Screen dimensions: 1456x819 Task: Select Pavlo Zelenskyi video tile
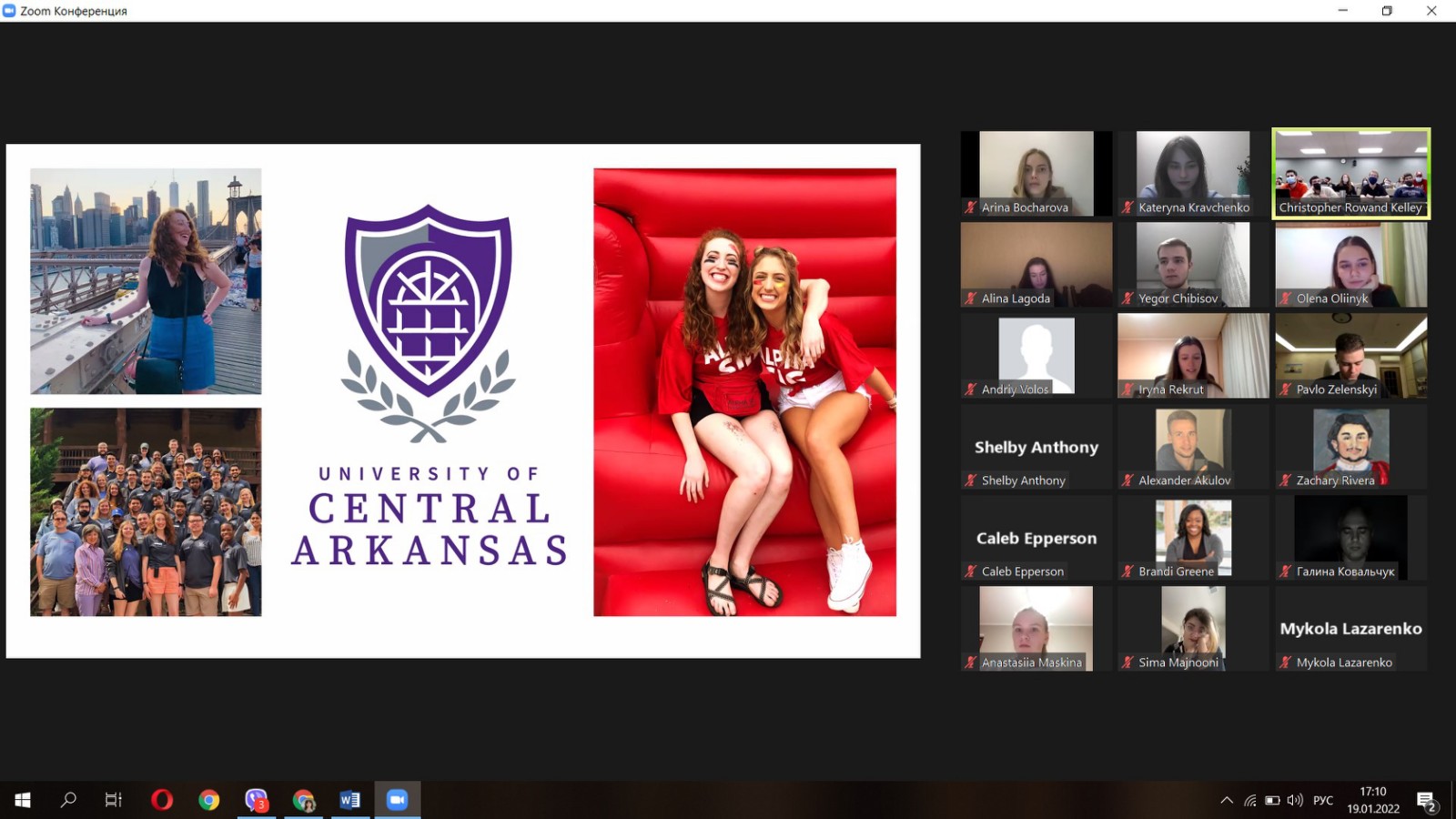[x=1350, y=356]
